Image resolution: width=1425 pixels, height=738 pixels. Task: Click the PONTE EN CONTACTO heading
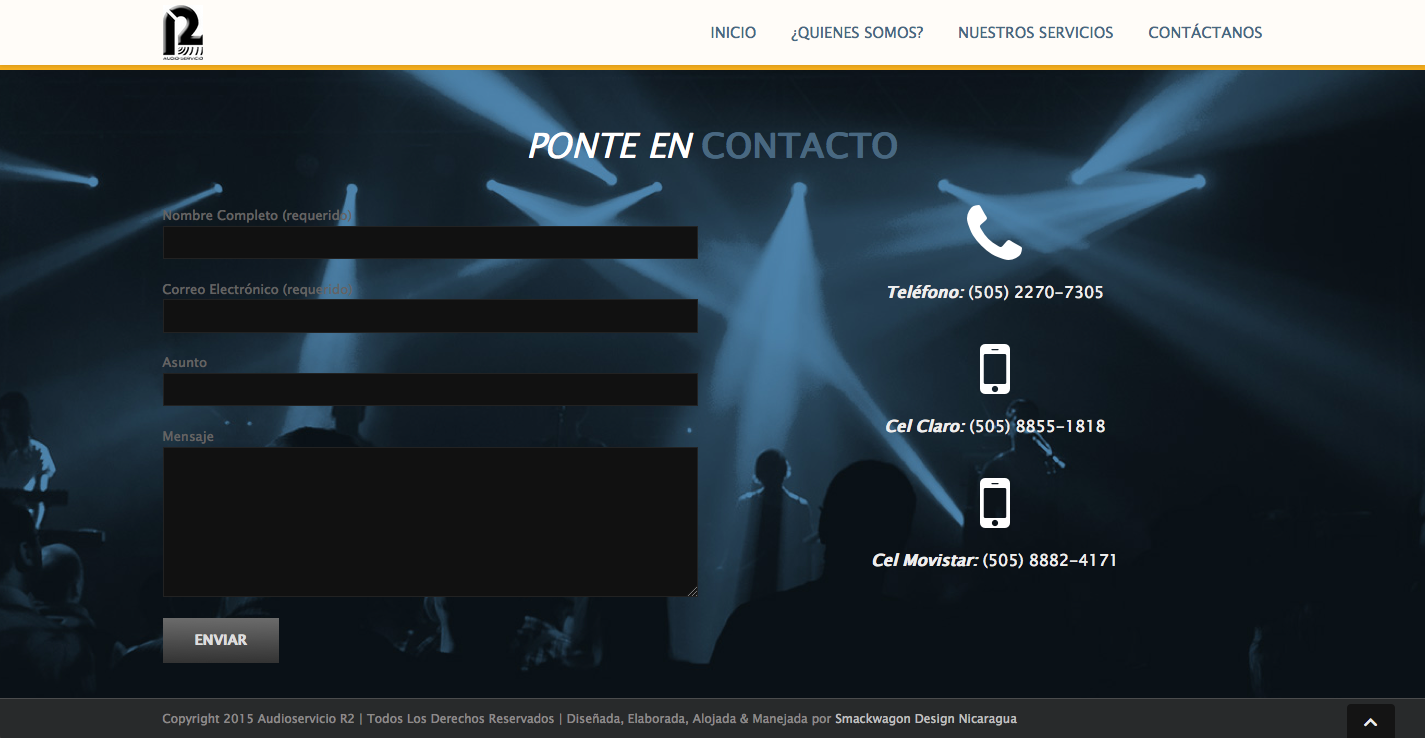tap(712, 146)
